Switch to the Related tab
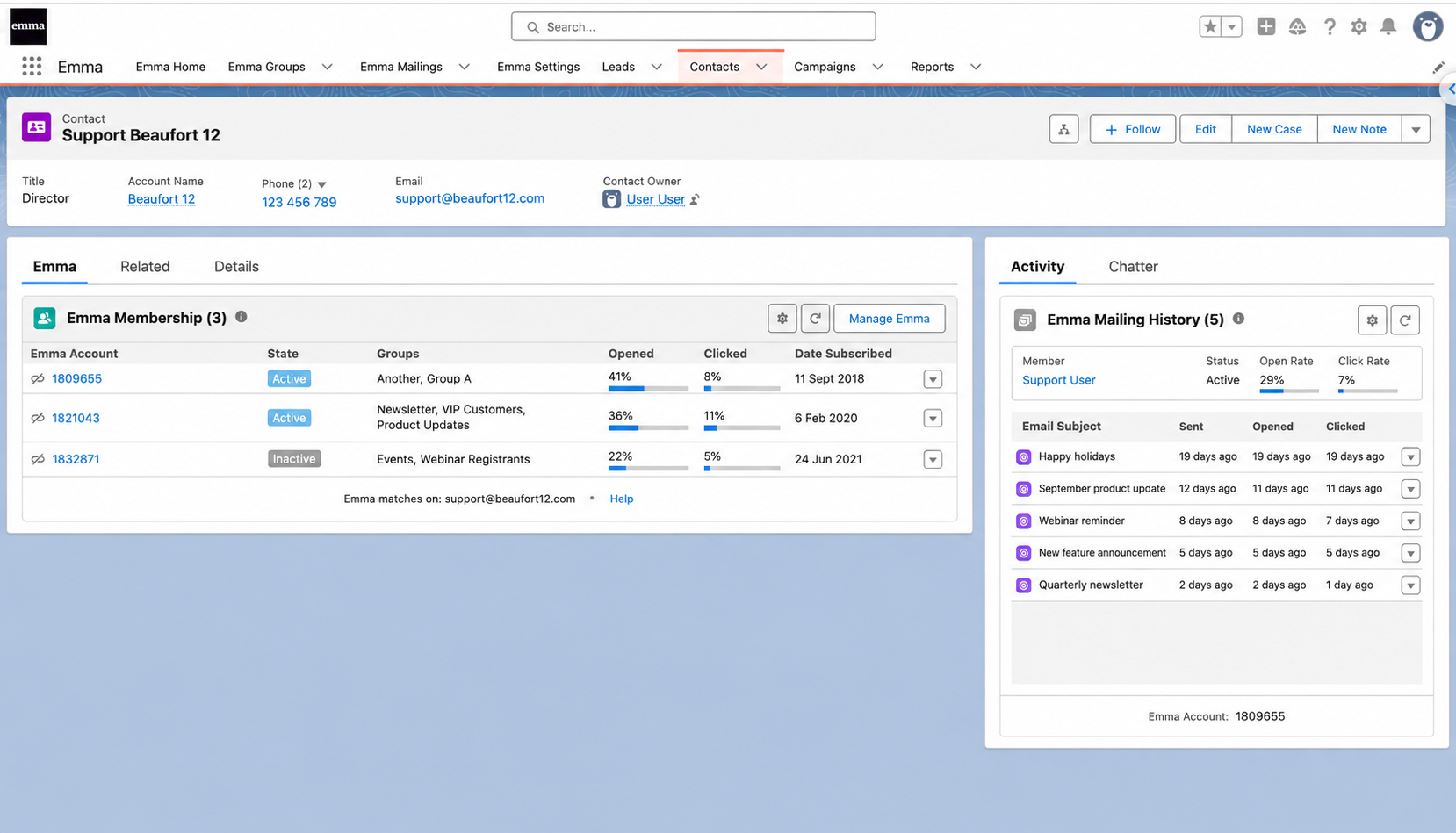 pyautogui.click(x=145, y=267)
